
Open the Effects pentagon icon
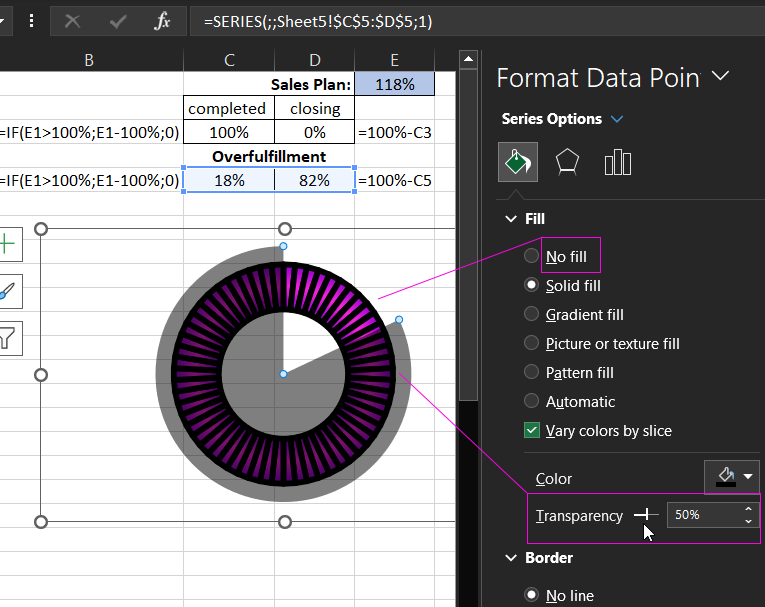pyautogui.click(x=567, y=161)
